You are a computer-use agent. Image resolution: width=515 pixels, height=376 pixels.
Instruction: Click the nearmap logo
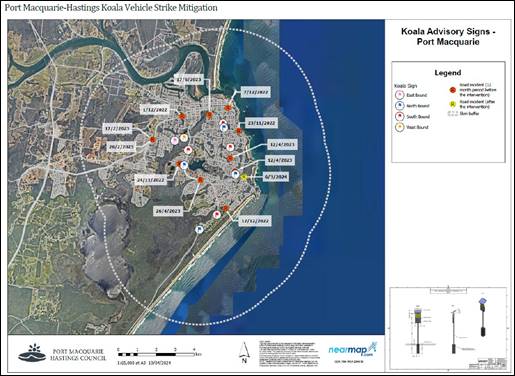pos(353,350)
